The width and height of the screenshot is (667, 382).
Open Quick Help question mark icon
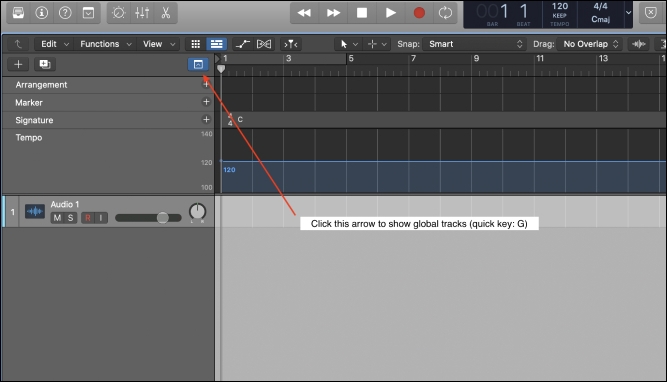coord(65,13)
